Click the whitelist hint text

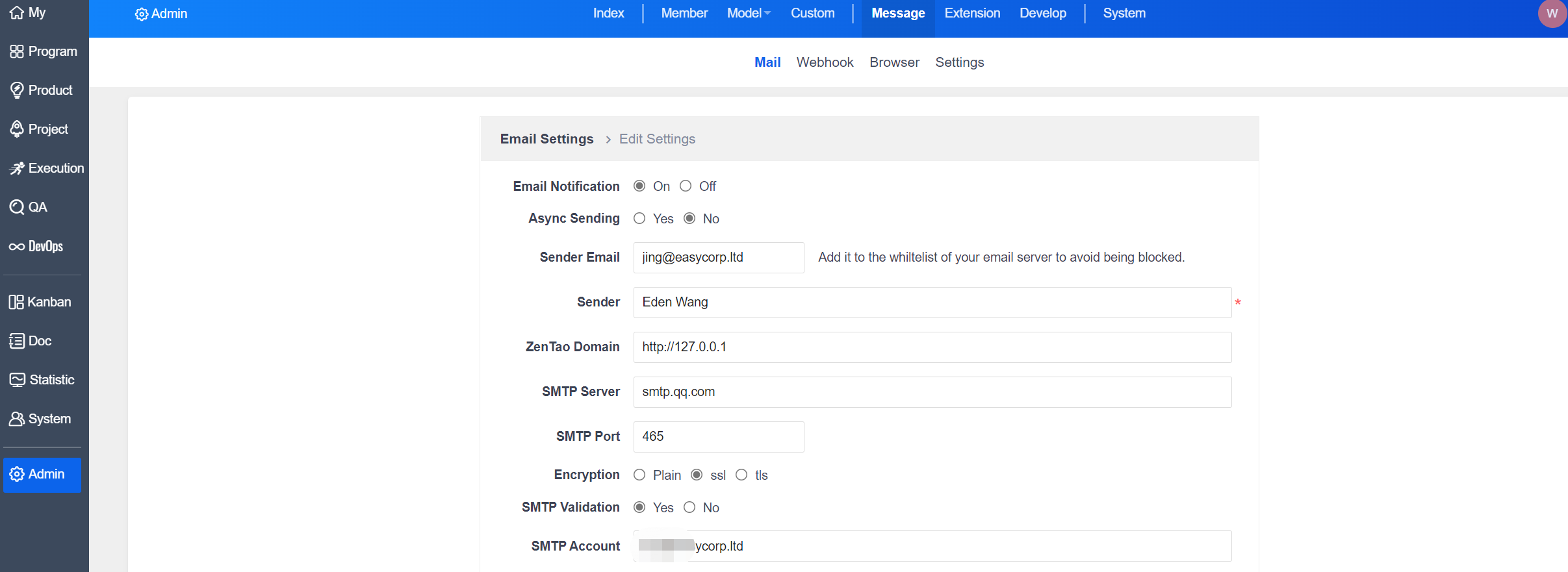point(1001,257)
